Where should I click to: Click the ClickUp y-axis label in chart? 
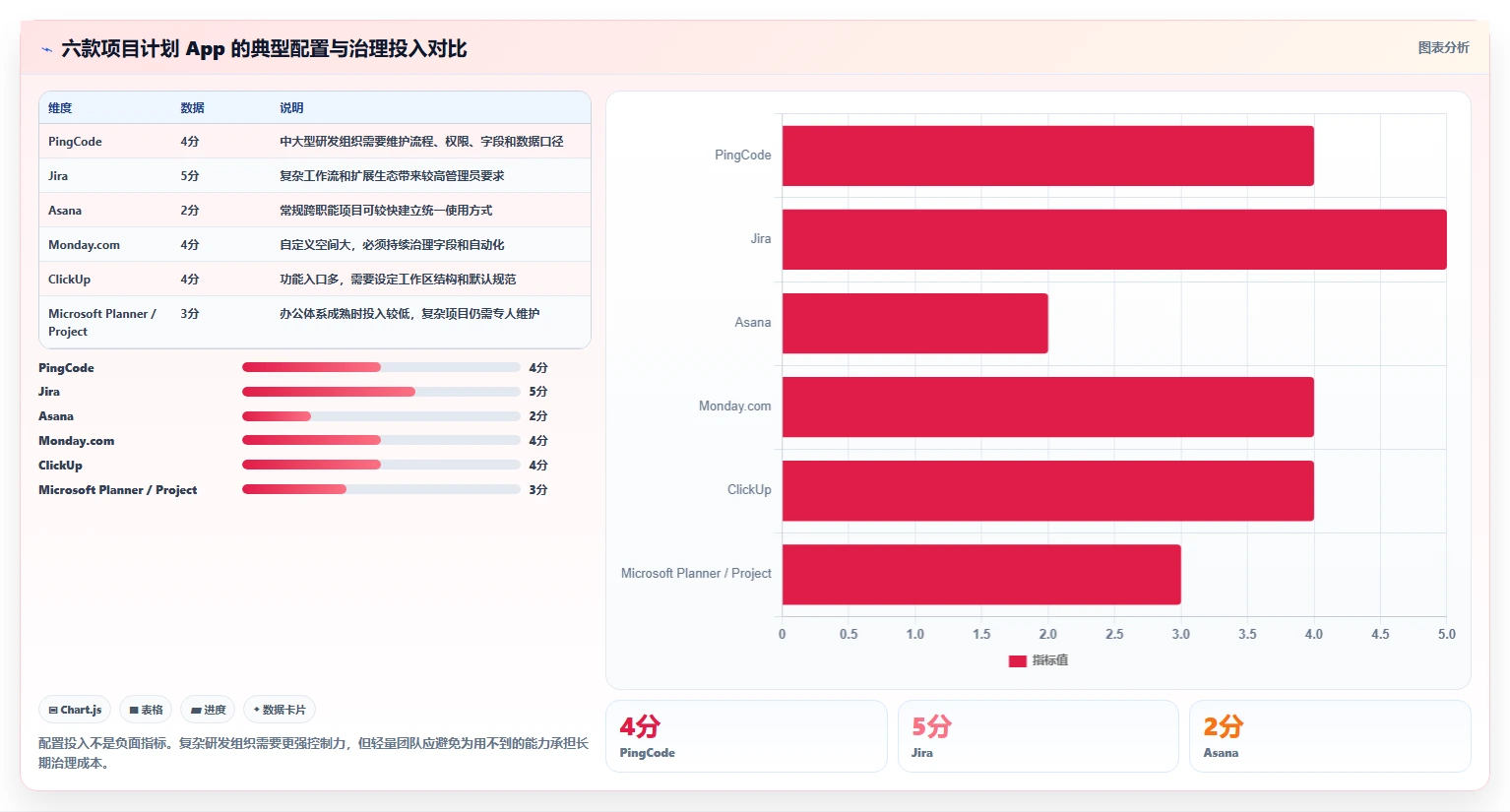tap(749, 490)
